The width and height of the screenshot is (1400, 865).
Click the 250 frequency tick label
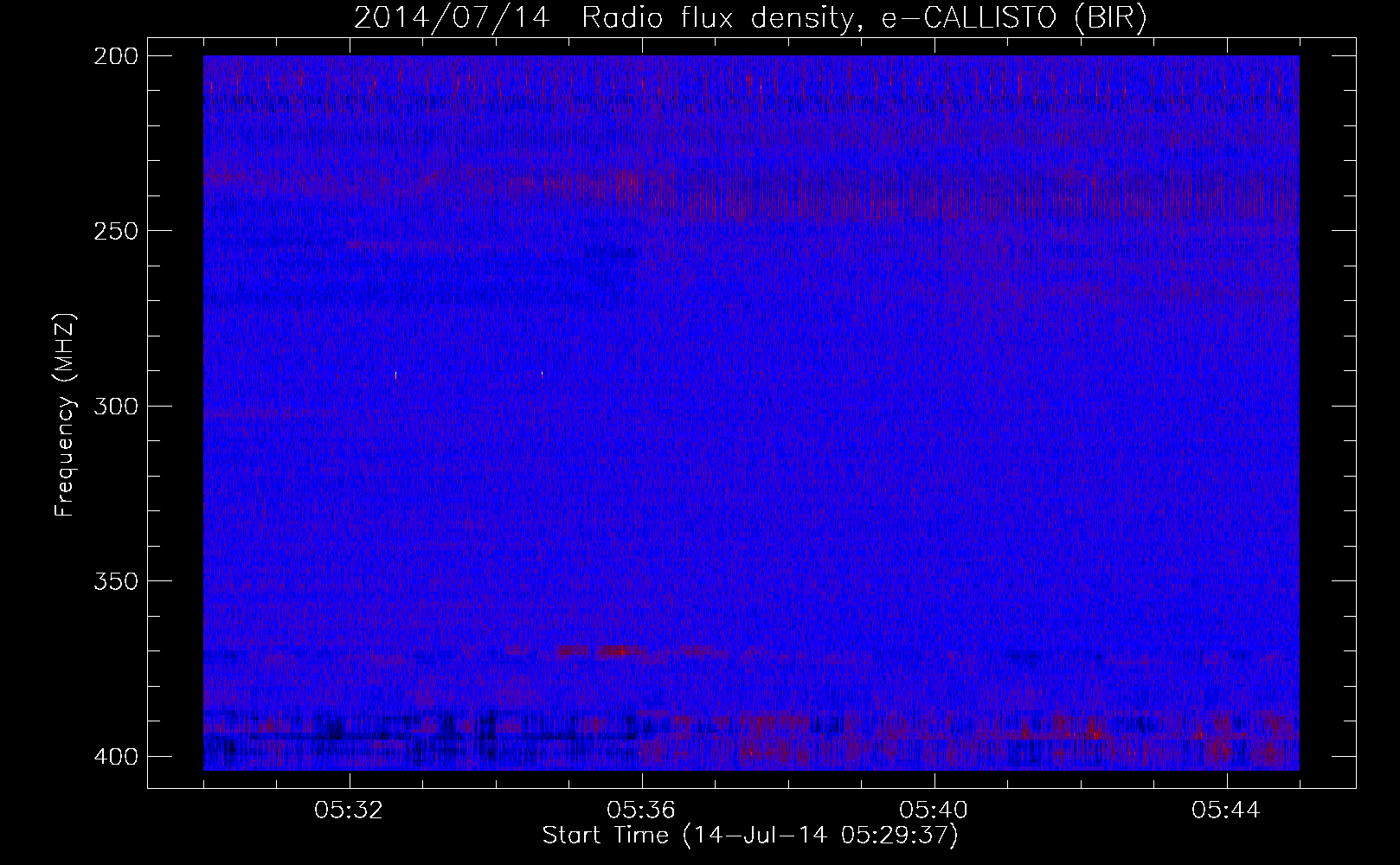pos(114,231)
